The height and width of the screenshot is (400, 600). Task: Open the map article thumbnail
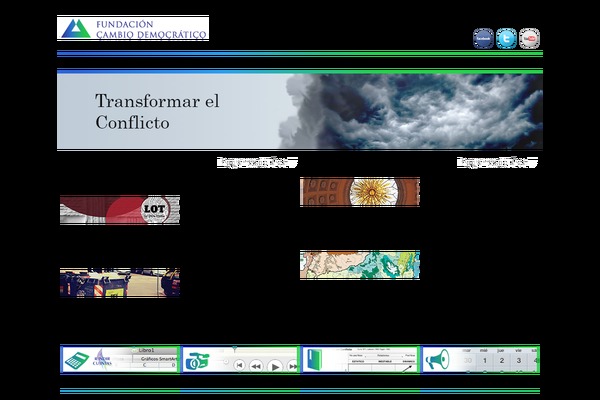[x=359, y=264]
